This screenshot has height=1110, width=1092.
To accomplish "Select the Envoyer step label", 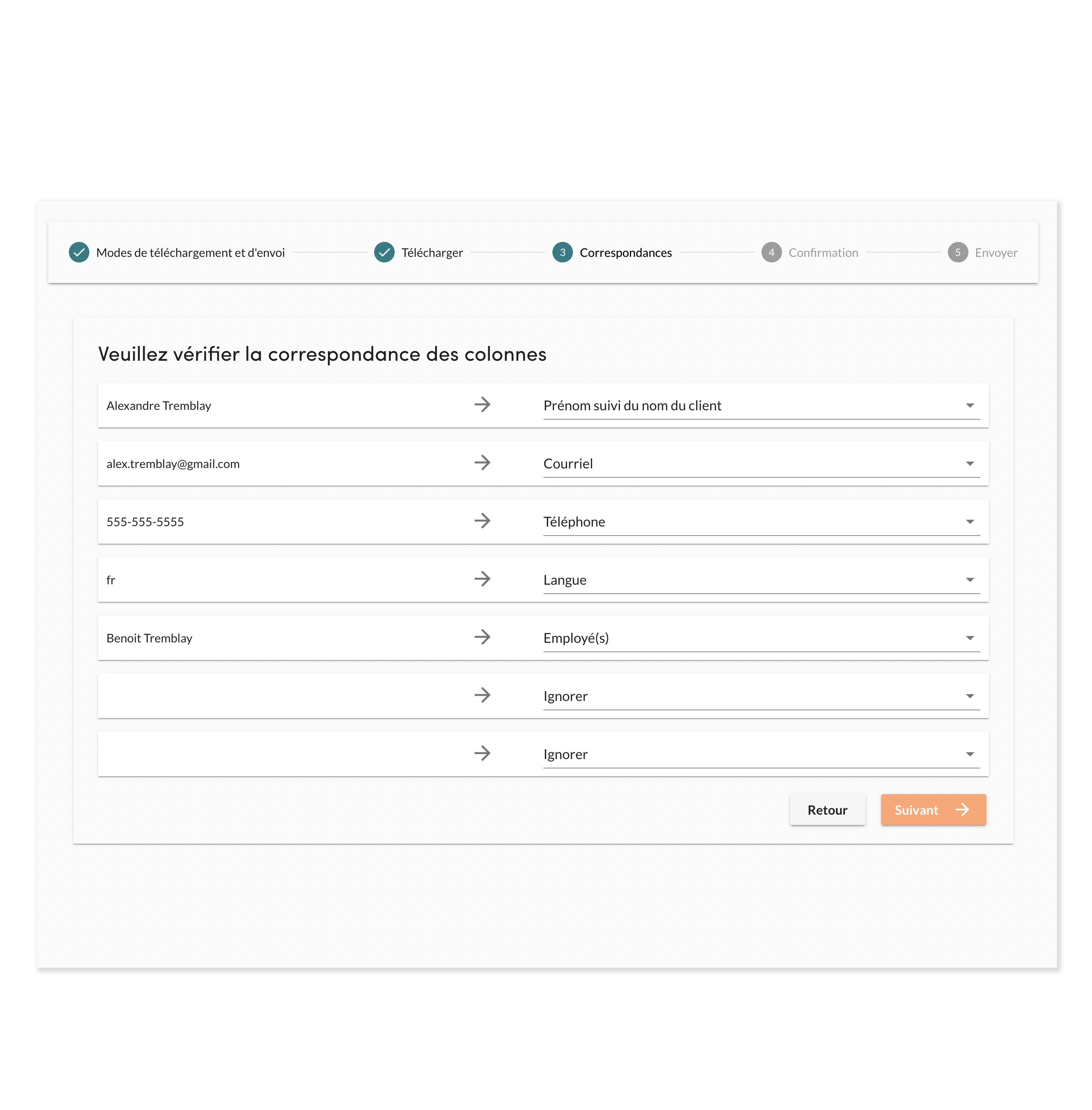I will [x=996, y=253].
